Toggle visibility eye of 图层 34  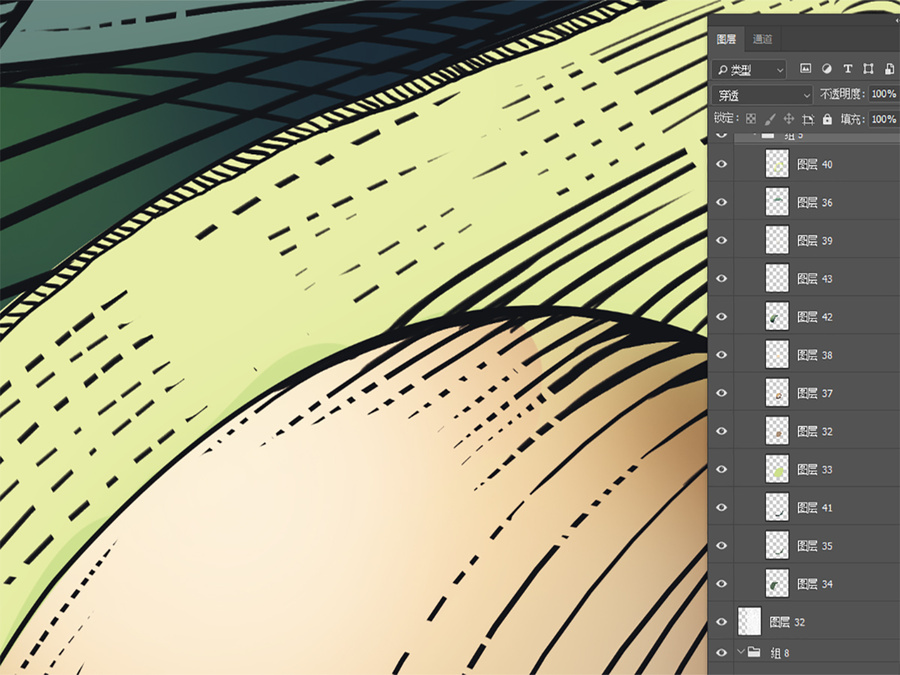(721, 584)
